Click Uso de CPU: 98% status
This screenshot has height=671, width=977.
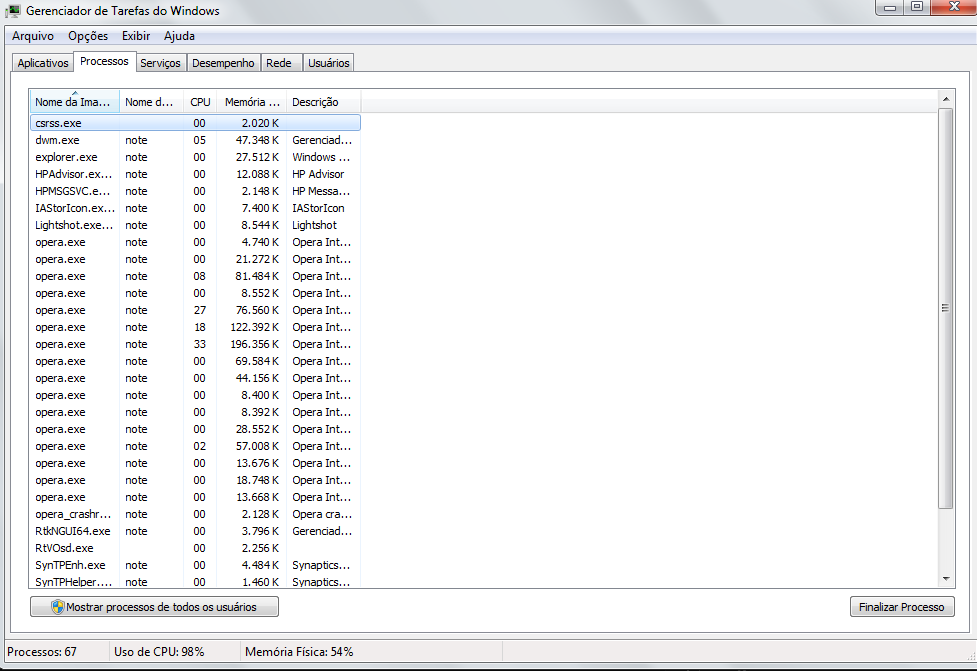159,652
